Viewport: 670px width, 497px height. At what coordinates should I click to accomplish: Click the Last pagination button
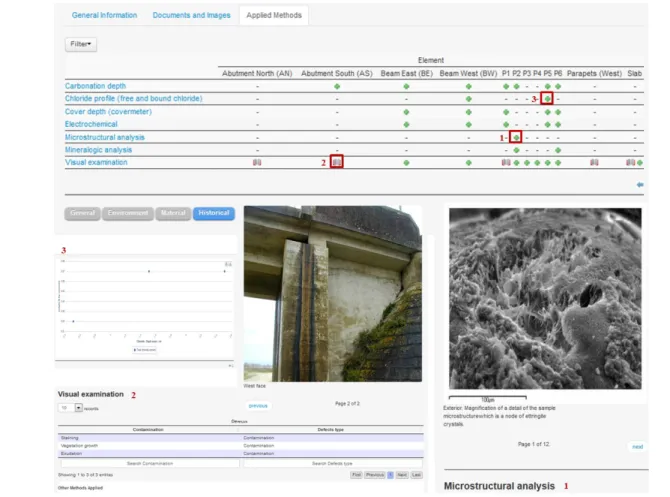[x=416, y=475]
